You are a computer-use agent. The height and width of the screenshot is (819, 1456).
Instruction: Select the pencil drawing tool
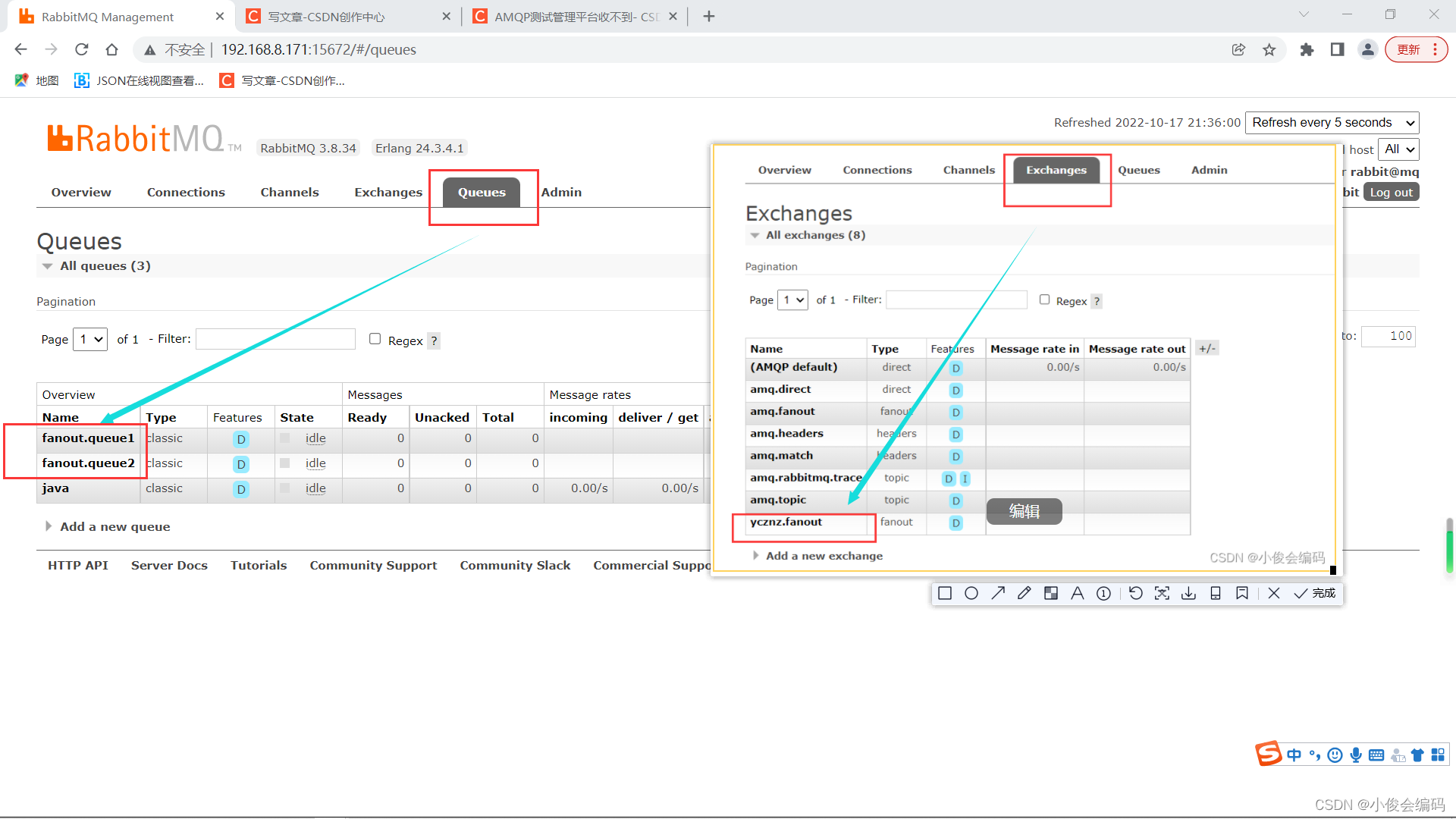coord(1025,593)
